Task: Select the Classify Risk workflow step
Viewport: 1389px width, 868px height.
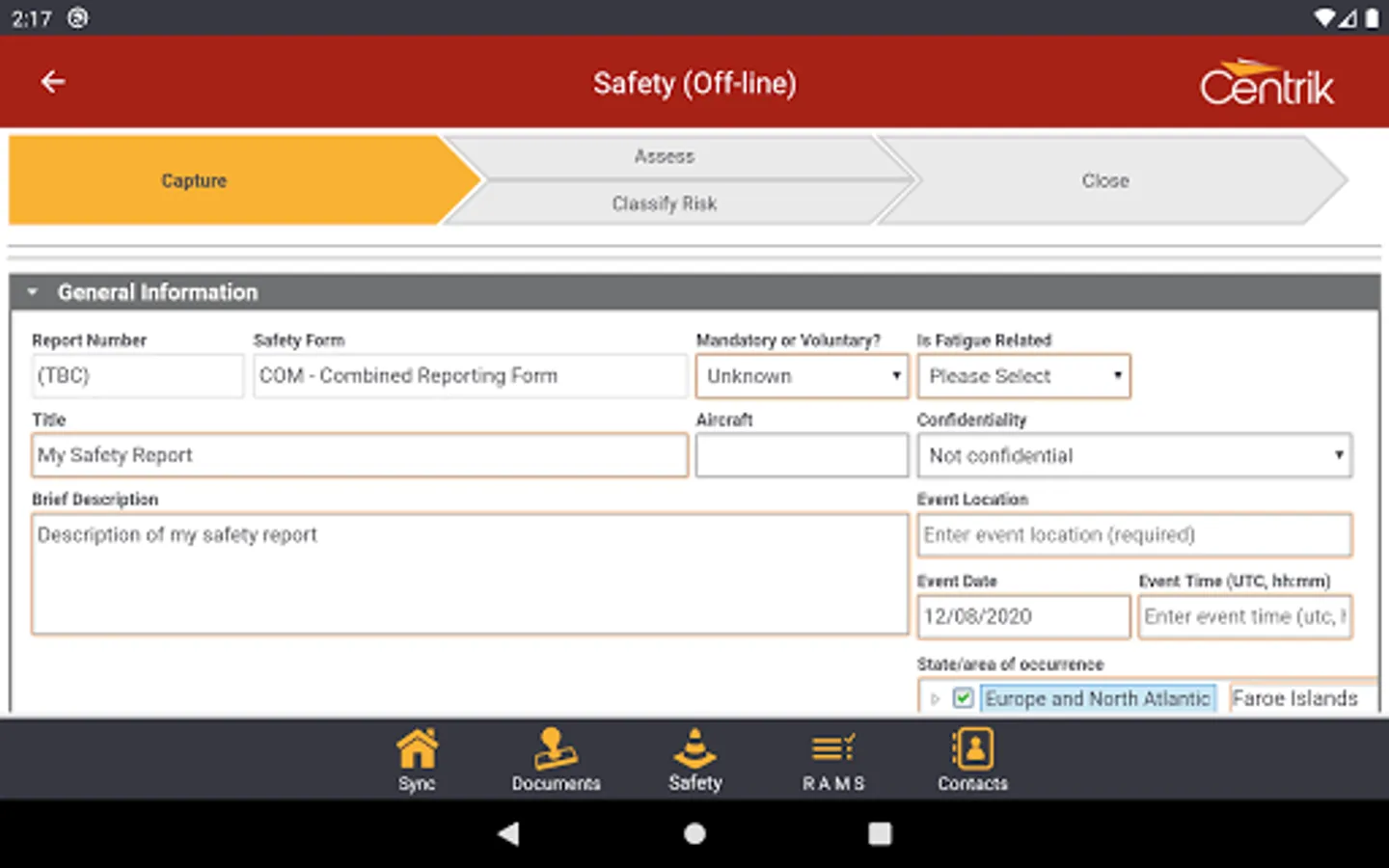Action: tap(677, 203)
